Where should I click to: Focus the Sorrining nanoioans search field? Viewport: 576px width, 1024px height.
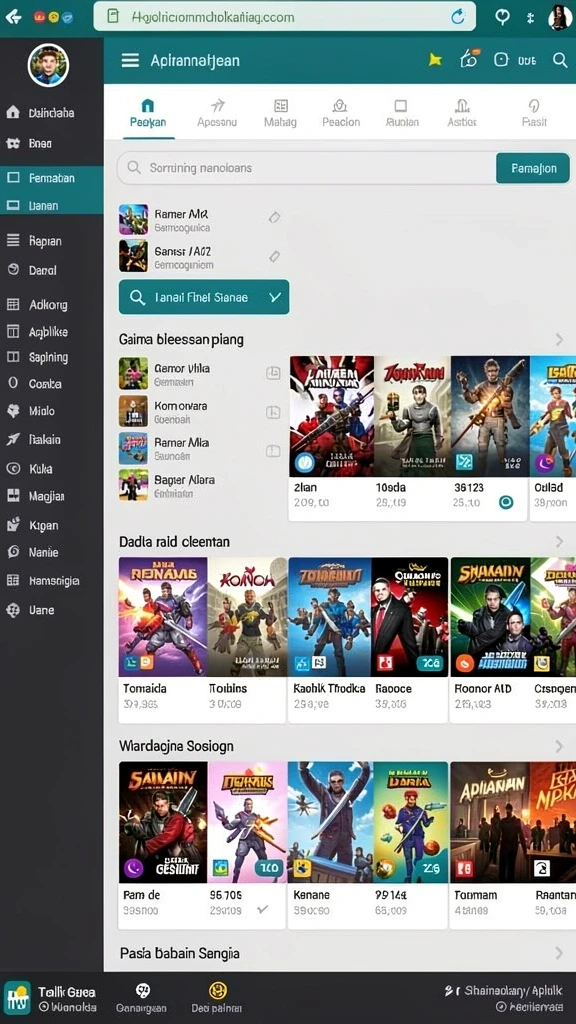click(x=306, y=168)
